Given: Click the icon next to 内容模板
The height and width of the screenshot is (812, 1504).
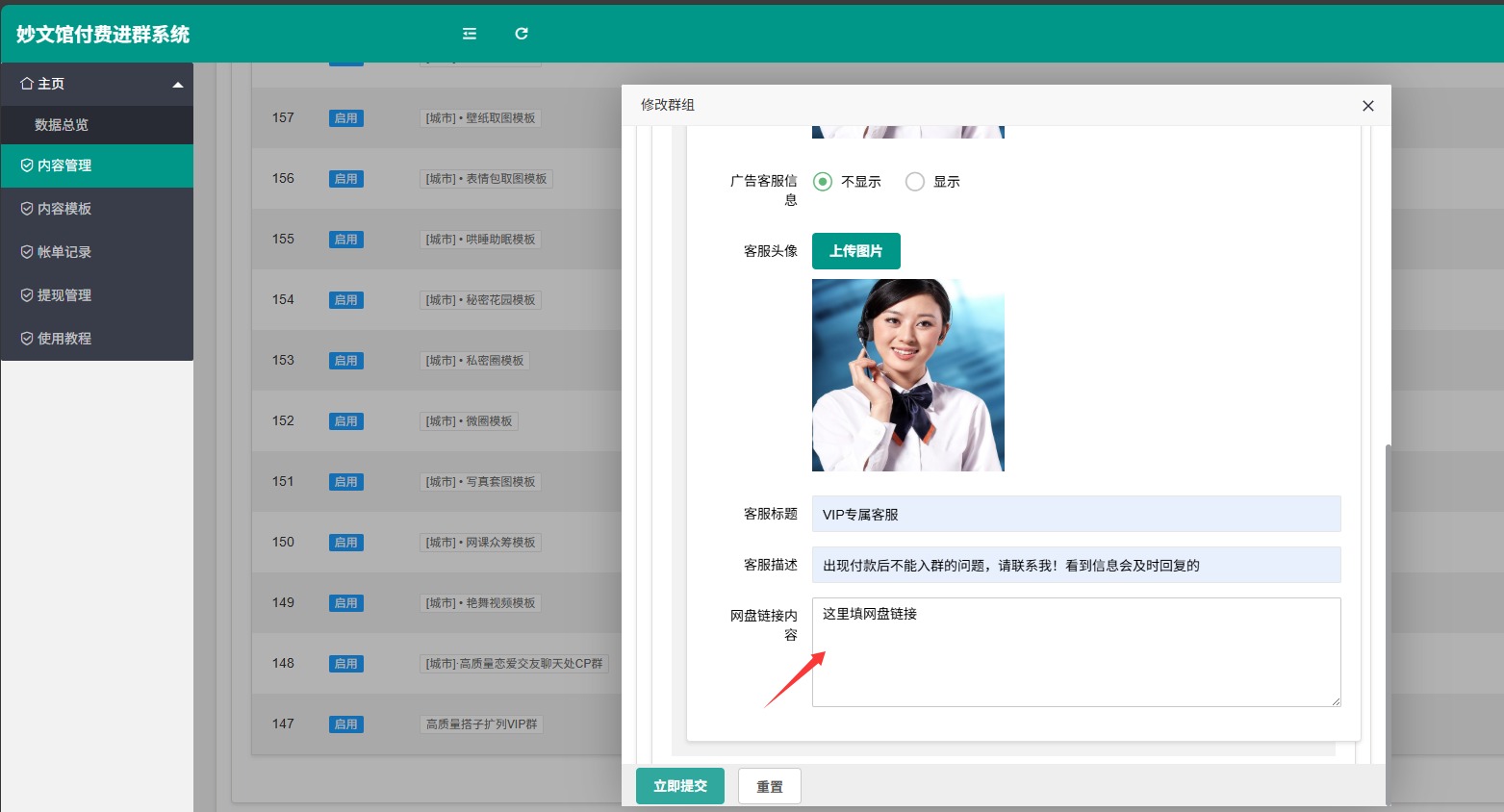Looking at the screenshot, I should (x=28, y=208).
